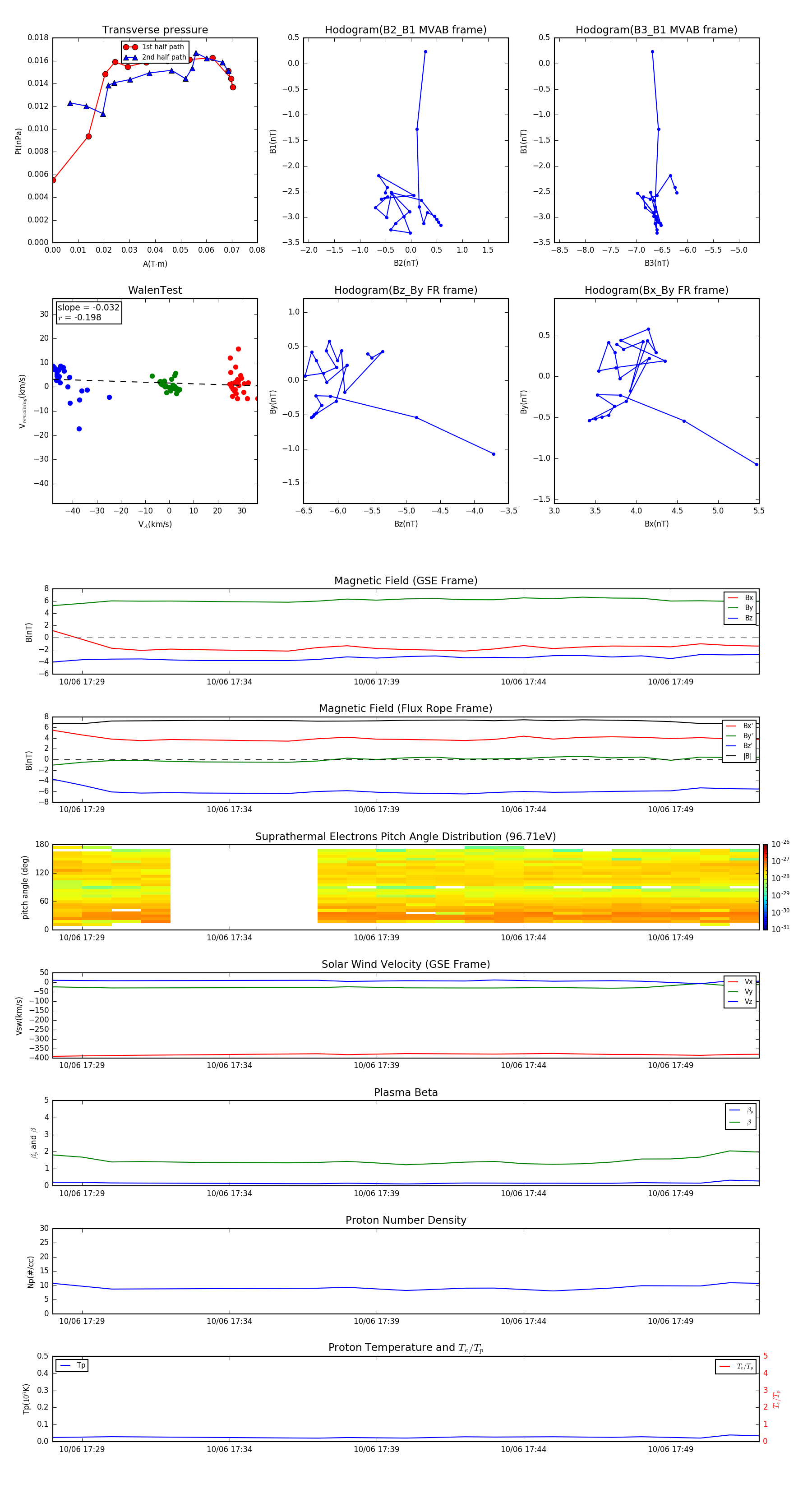Click the topmost data point in the B2_B1 hodogram
Image resolution: width=812 pixels, height=1489 pixels.
coord(425,51)
